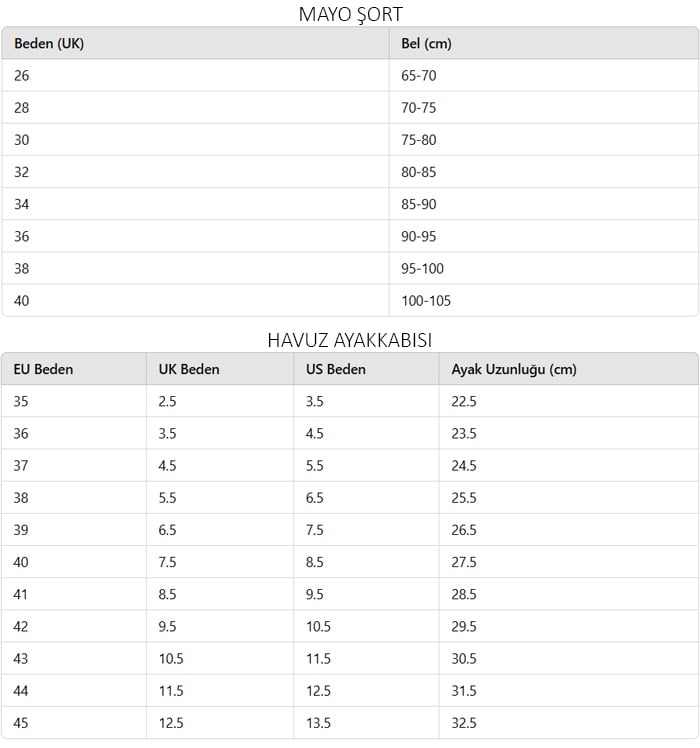Click the 90-95 waist range cell
Viewport: 700px width, 748px height.
(x=419, y=236)
